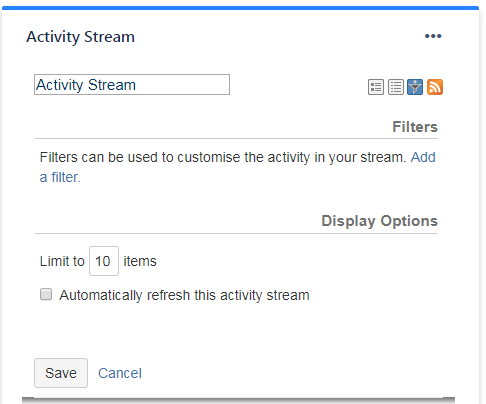Focus the Activity Stream title text field
486x404 pixels.
click(x=132, y=85)
